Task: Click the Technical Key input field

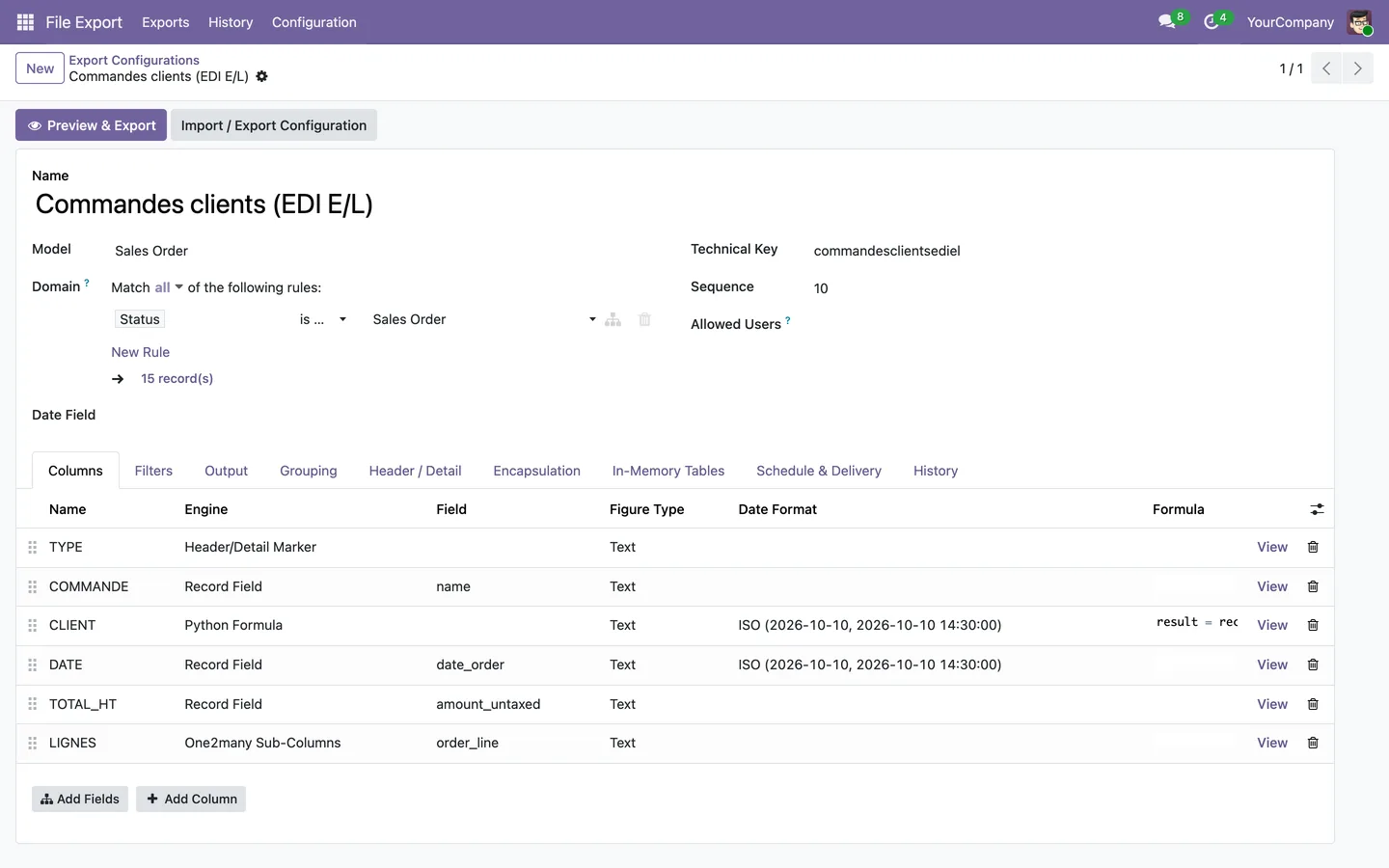Action: click(1066, 251)
